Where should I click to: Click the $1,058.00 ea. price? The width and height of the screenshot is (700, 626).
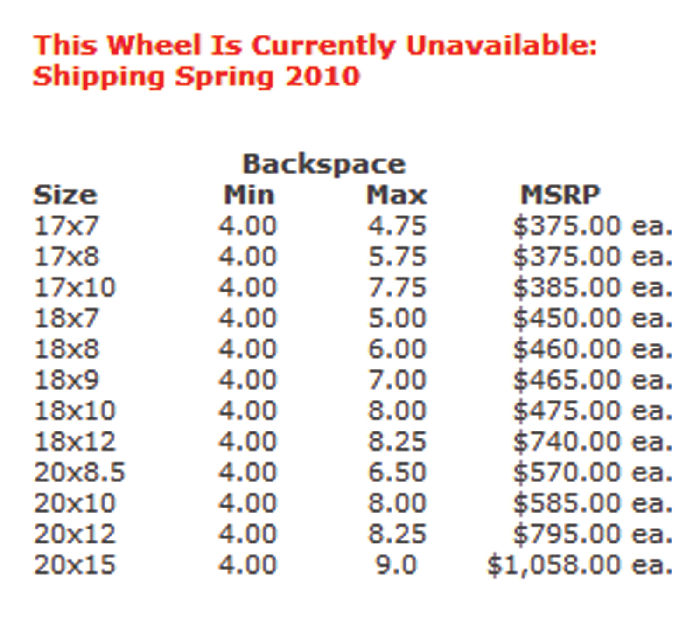point(579,564)
